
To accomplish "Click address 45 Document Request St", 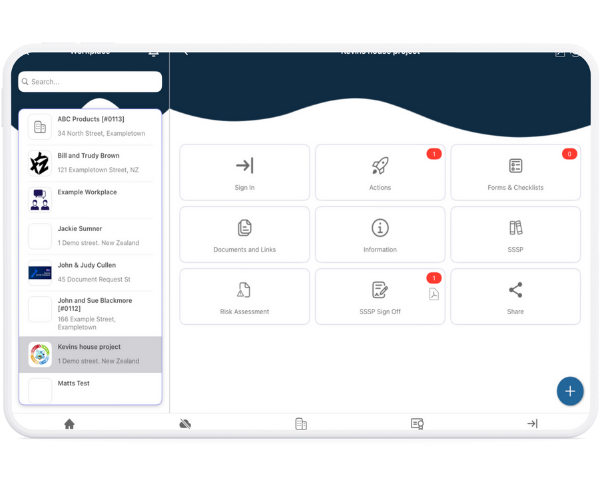I will [x=94, y=280].
